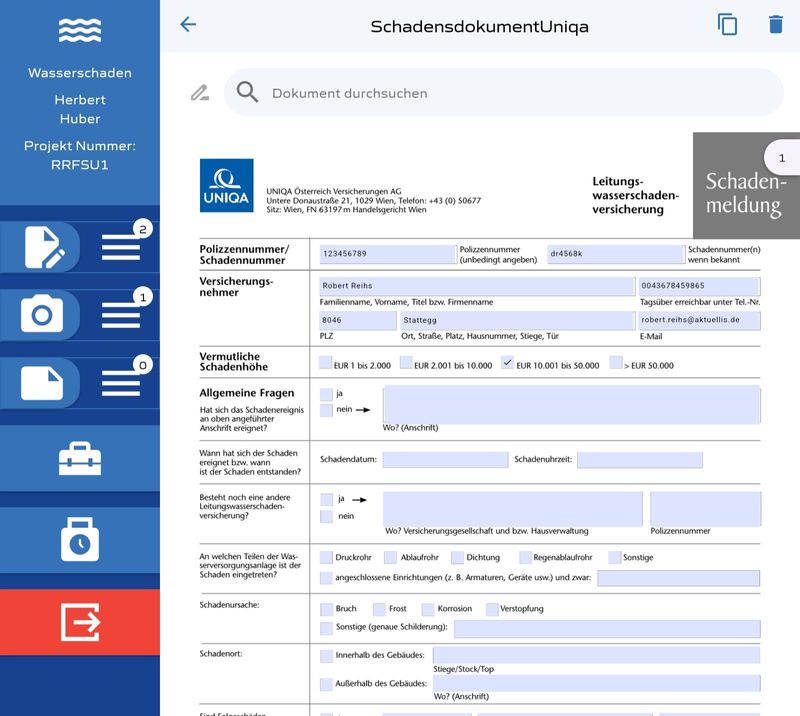Click the pencil icon beside the search bar
The image size is (800, 716).
point(199,92)
